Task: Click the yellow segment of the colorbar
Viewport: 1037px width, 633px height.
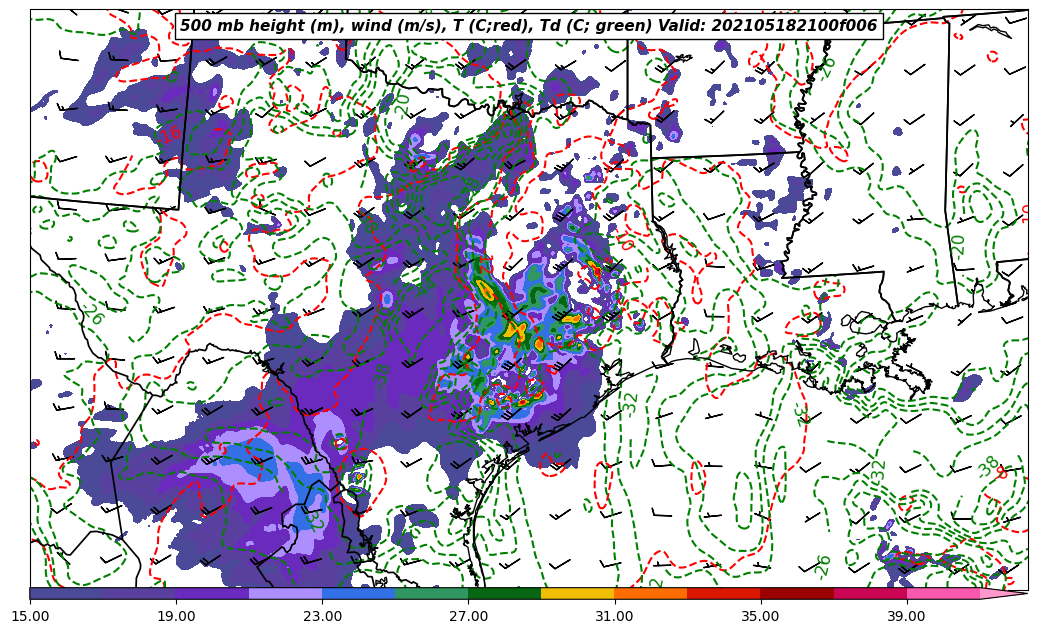Action: (x=577, y=593)
